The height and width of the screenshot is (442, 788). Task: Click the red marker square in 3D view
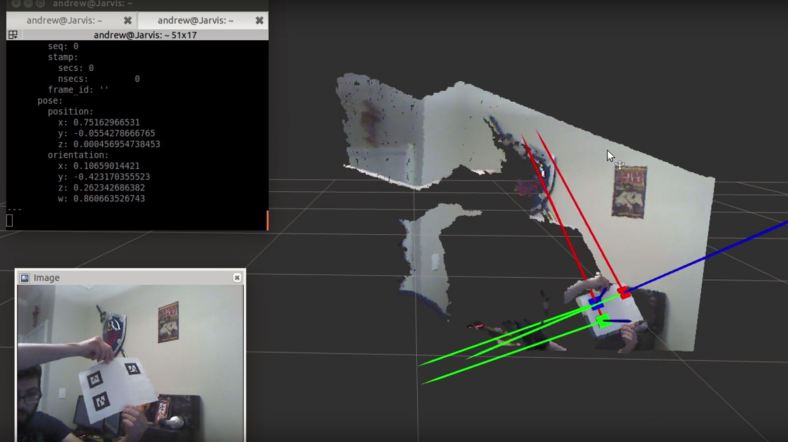click(624, 292)
